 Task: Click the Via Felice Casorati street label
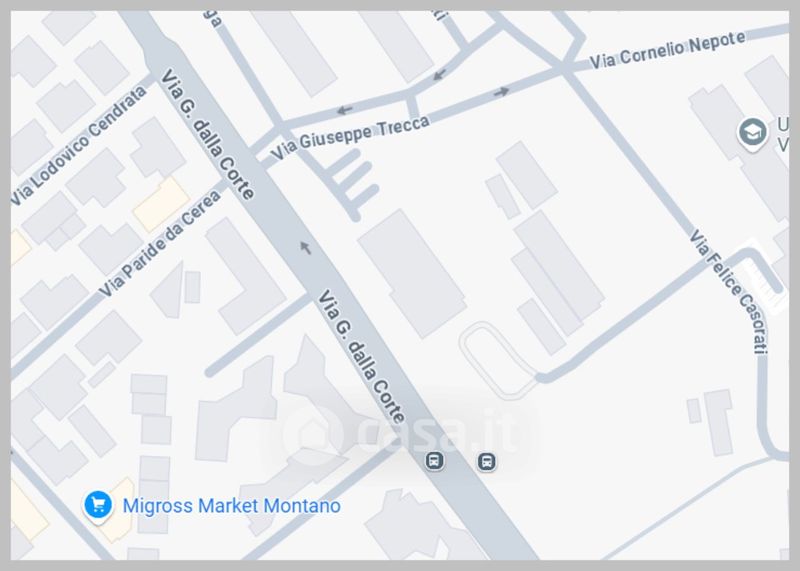[730, 291]
